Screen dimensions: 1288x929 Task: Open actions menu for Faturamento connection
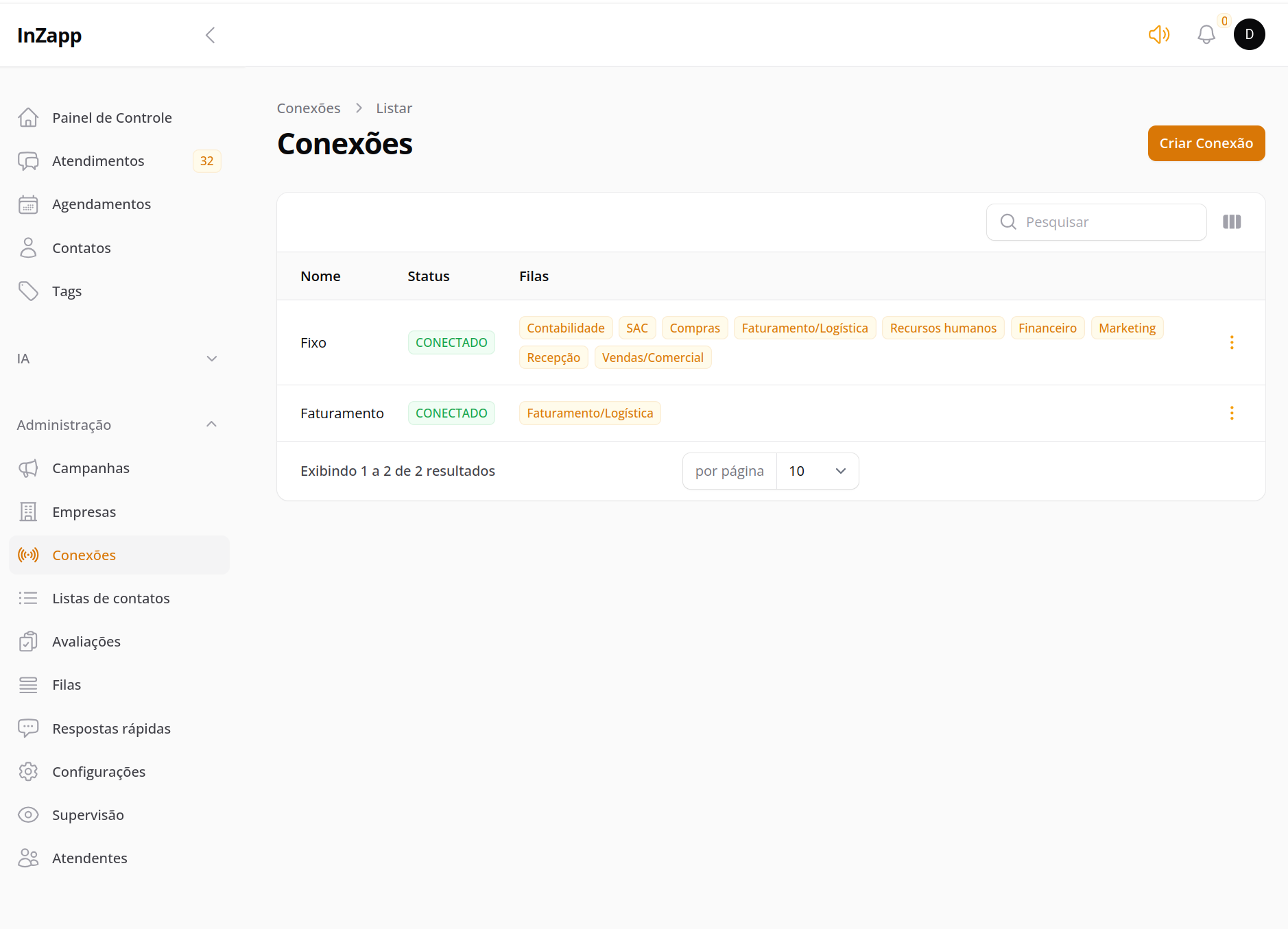tap(1232, 413)
